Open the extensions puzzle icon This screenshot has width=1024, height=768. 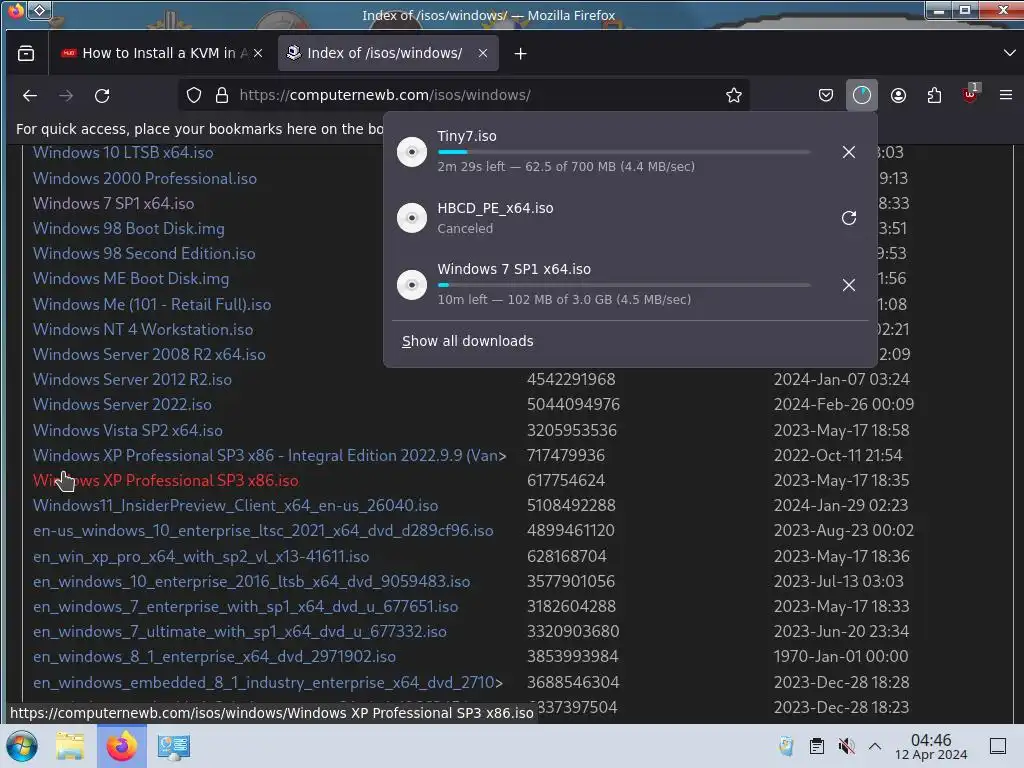pos(934,95)
